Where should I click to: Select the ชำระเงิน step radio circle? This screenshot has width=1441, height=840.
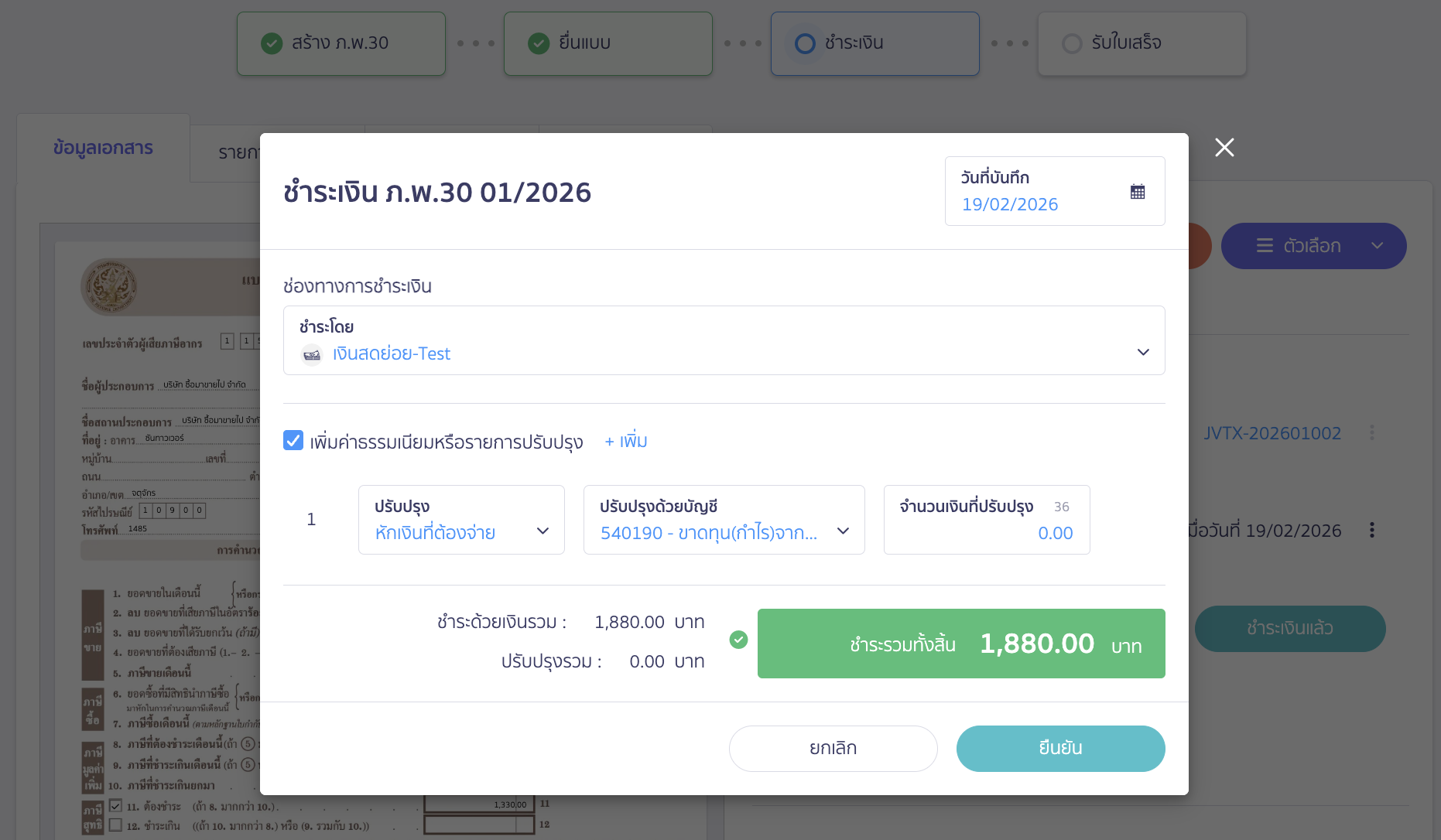click(x=805, y=43)
